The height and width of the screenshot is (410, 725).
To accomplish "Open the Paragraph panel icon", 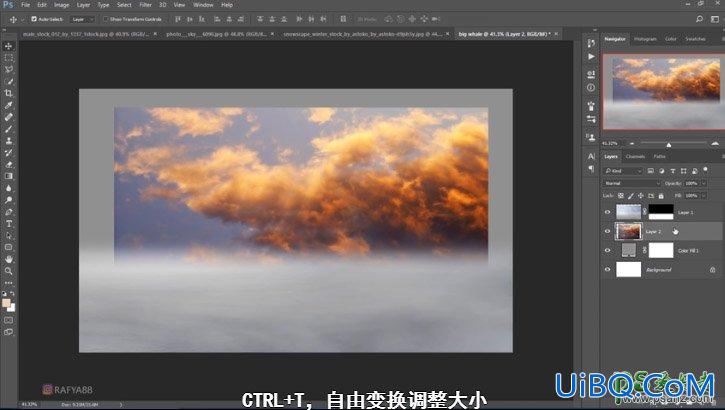I will pos(591,169).
